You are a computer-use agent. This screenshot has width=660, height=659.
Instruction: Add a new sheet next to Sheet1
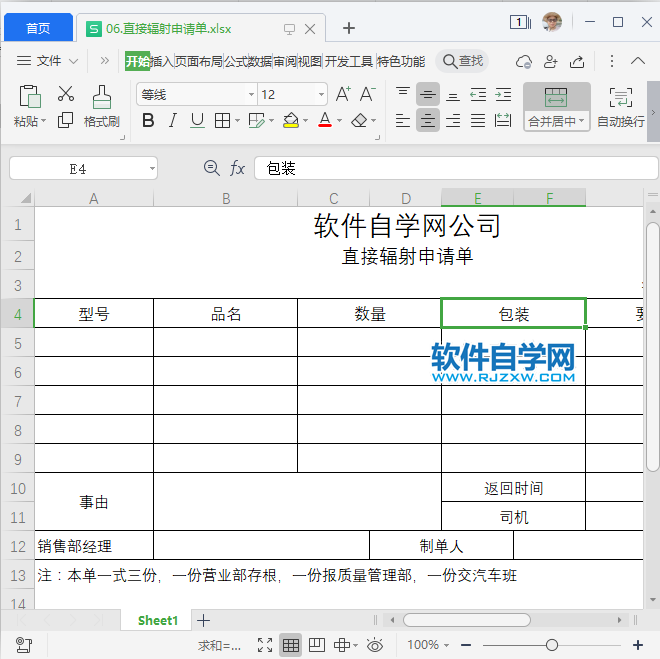click(203, 620)
